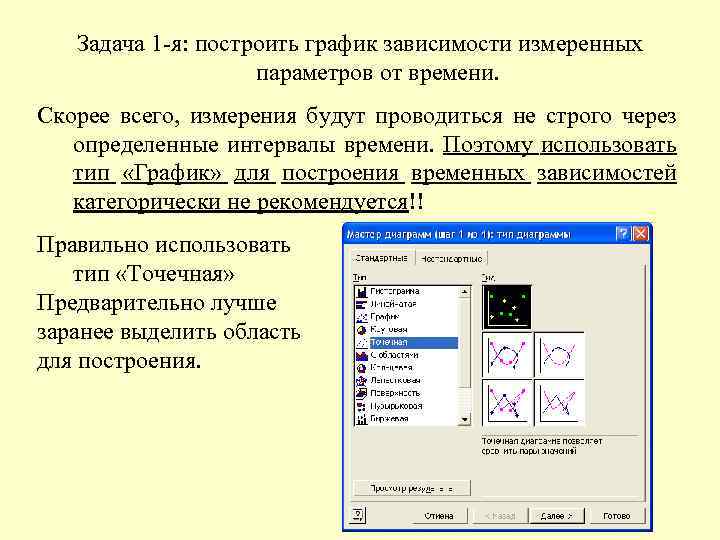Choose the straight lines with markers subtype
The width and height of the screenshot is (720, 540).
507,403
